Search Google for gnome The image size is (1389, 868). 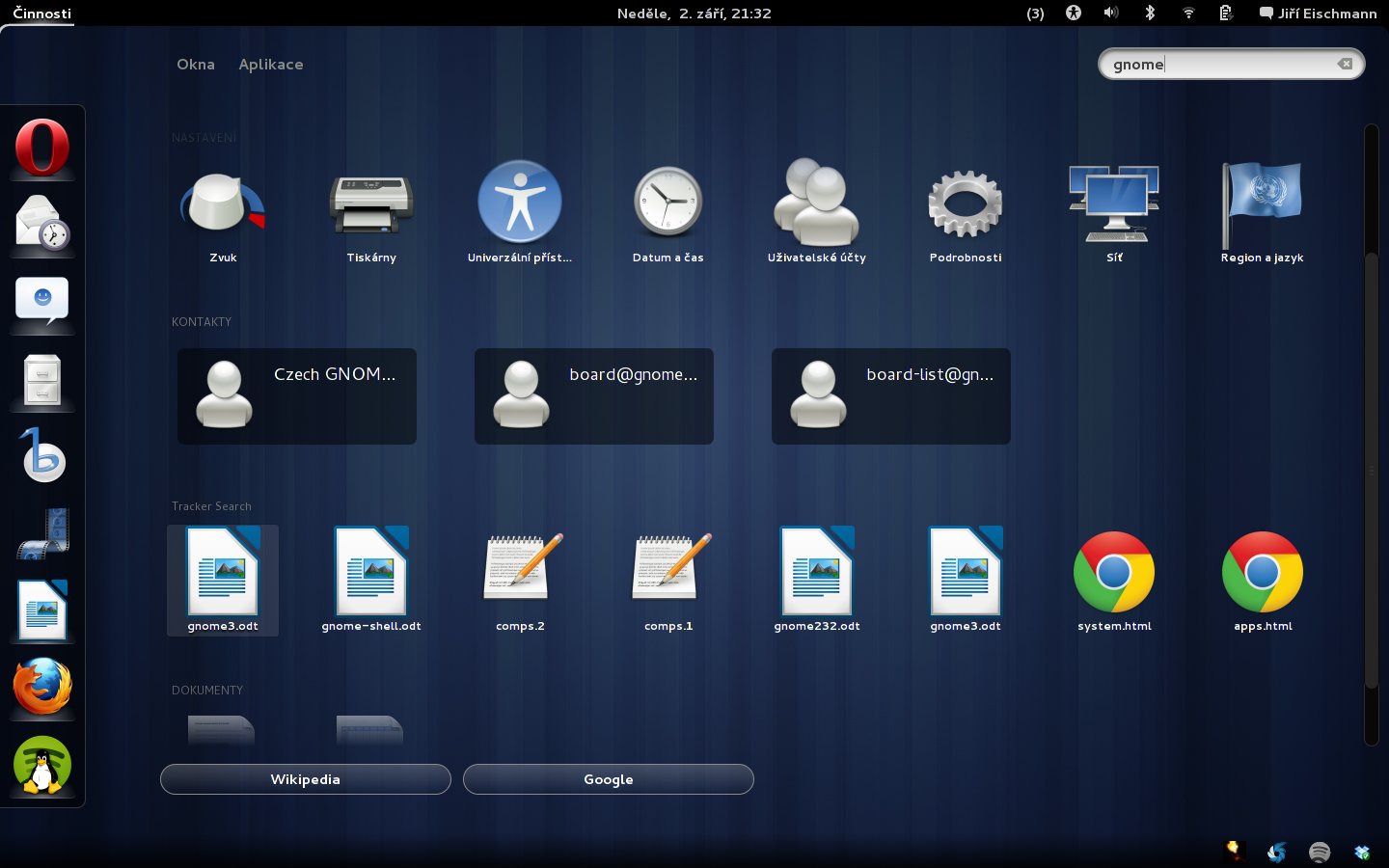click(x=609, y=779)
